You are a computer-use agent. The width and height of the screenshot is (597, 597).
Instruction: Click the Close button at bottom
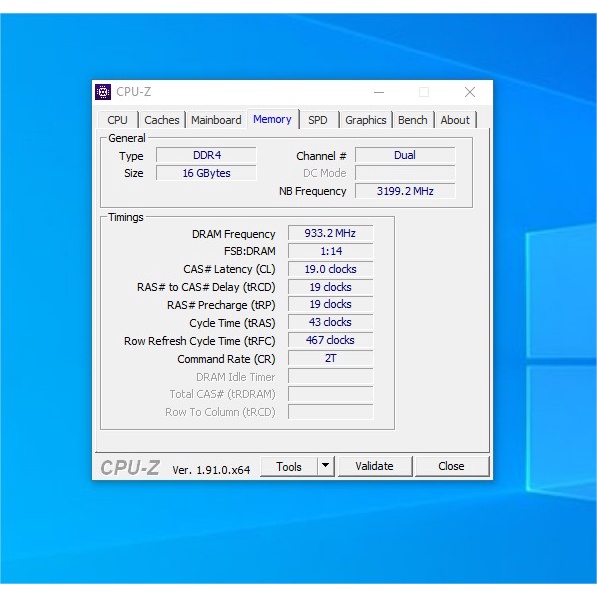(x=452, y=466)
